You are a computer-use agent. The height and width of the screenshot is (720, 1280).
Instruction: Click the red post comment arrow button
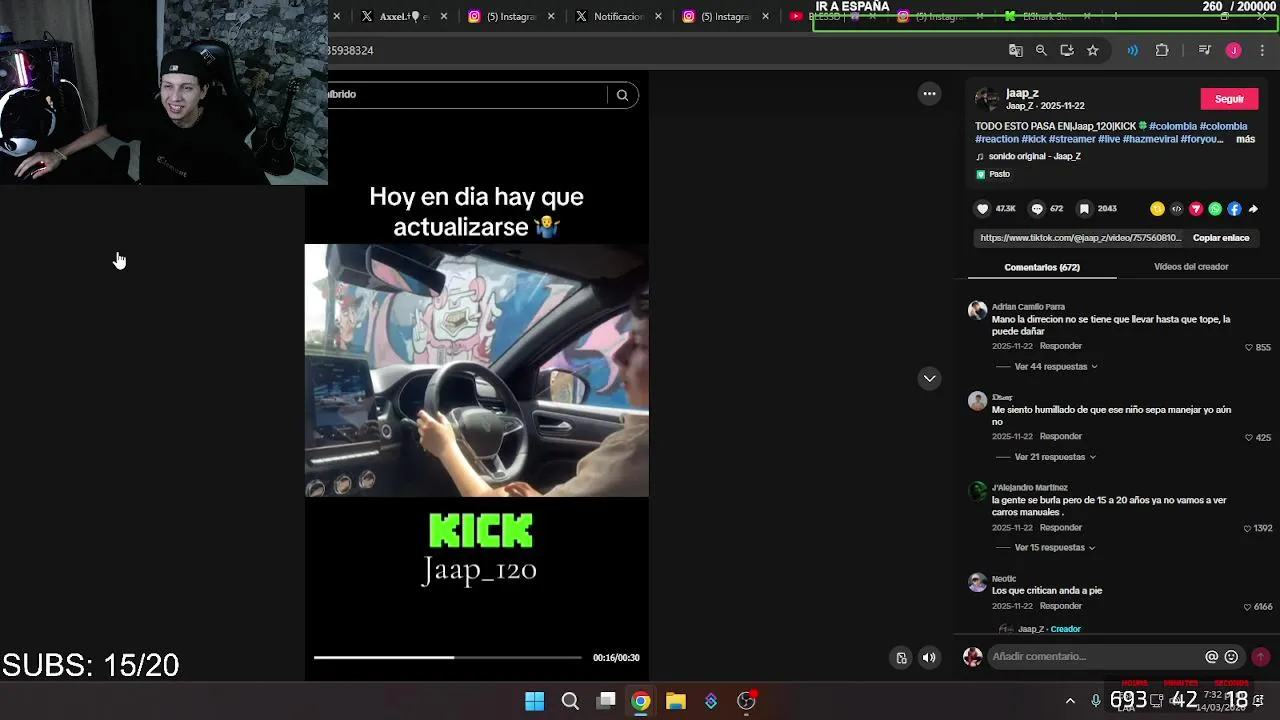click(x=1260, y=657)
